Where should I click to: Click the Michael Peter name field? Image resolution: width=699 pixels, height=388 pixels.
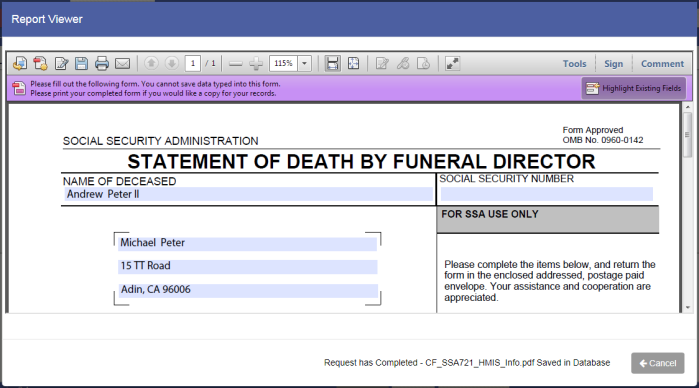[247, 243]
